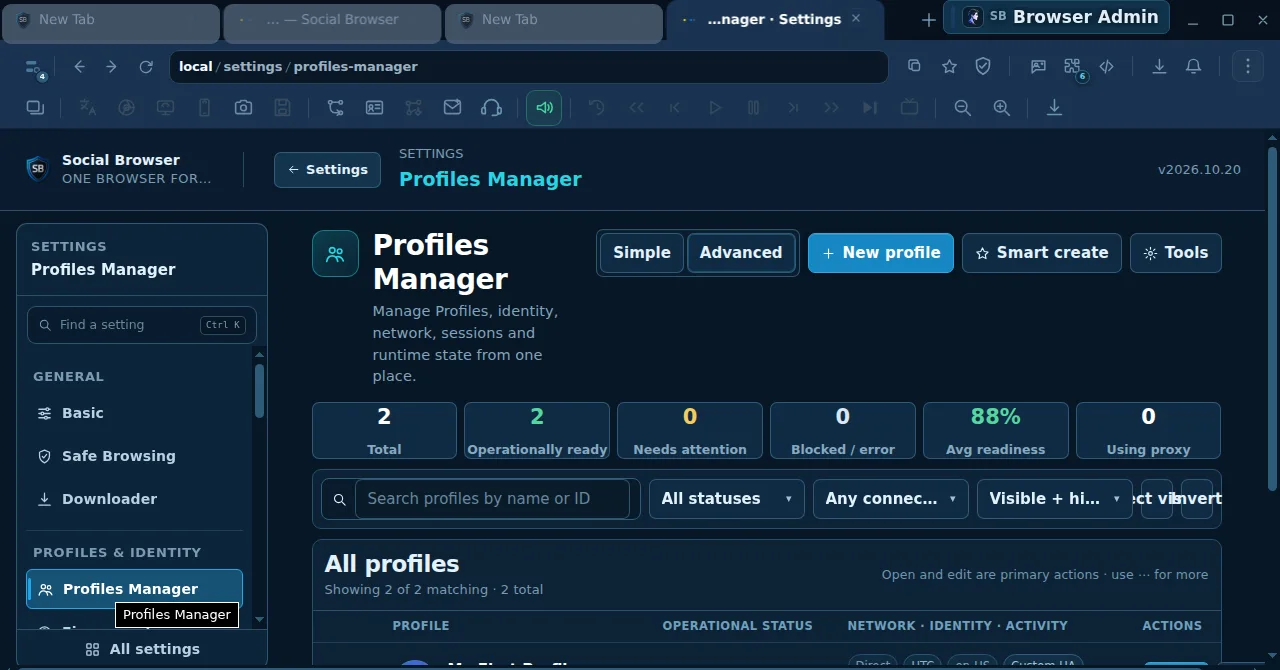The width and height of the screenshot is (1280, 670).
Task: Click the OPERATIONAL STATUS column header
Action: [738, 626]
